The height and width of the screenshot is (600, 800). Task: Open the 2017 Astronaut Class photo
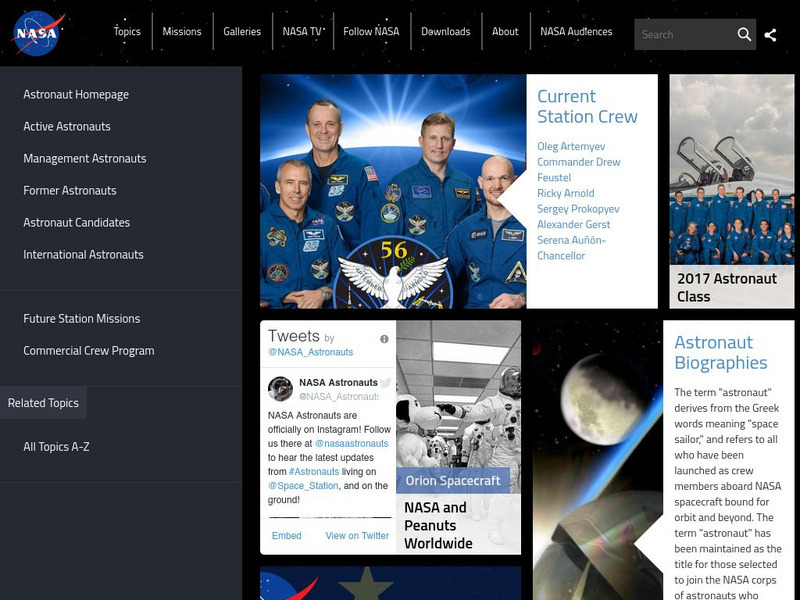click(x=728, y=190)
